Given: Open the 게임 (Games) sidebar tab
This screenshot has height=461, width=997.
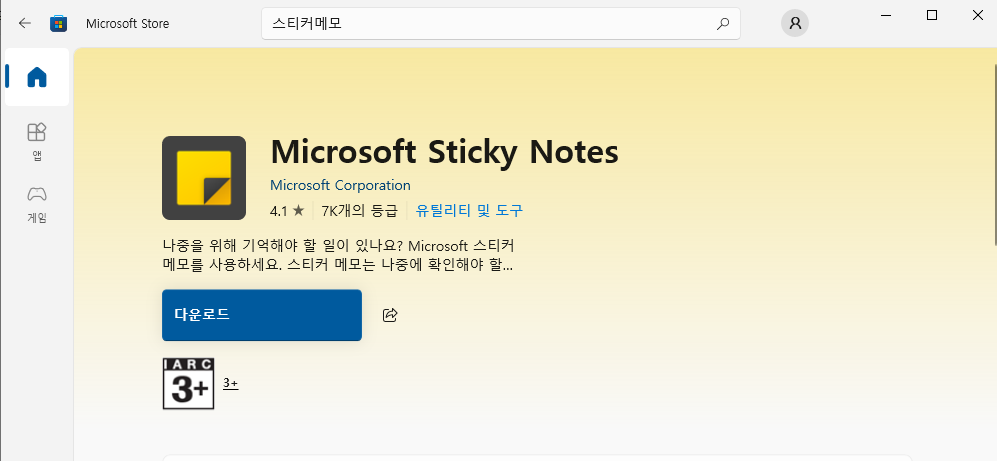Looking at the screenshot, I should click(x=37, y=204).
